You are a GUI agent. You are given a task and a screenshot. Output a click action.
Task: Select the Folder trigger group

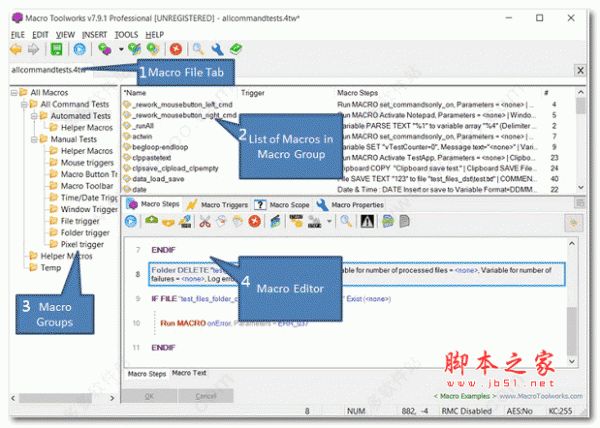tap(85, 233)
